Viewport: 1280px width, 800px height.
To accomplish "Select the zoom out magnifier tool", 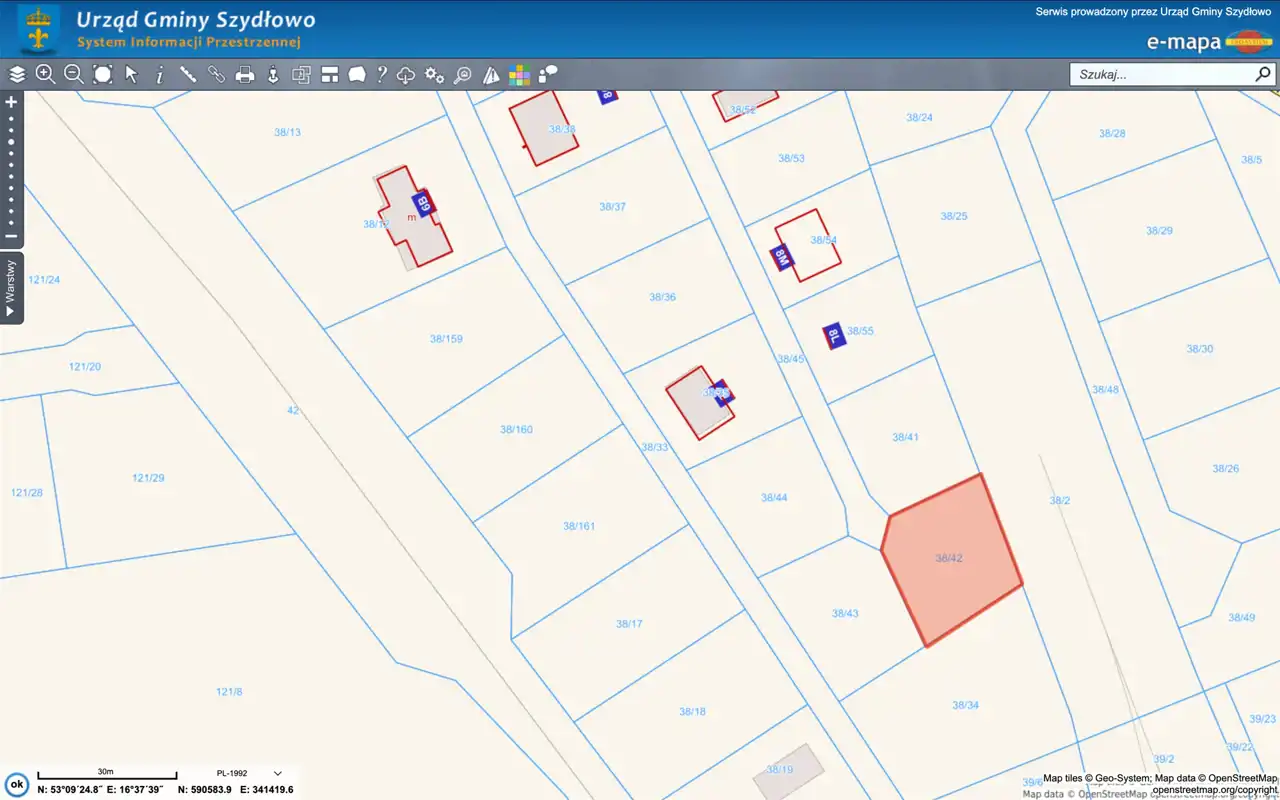I will pyautogui.click(x=73, y=74).
